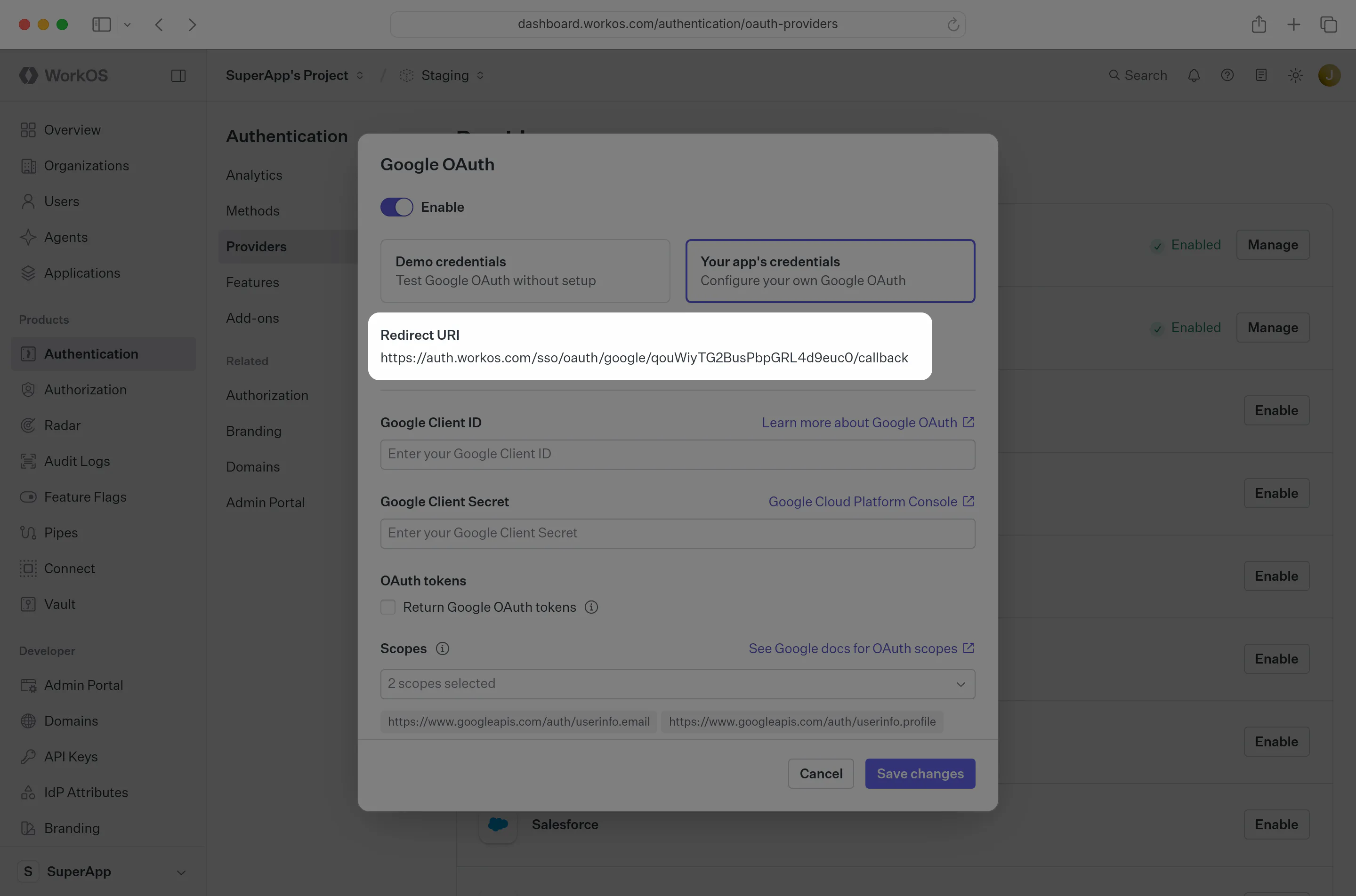Select the Providers section
Viewport: 1356px width, 896px height.
(x=288, y=247)
